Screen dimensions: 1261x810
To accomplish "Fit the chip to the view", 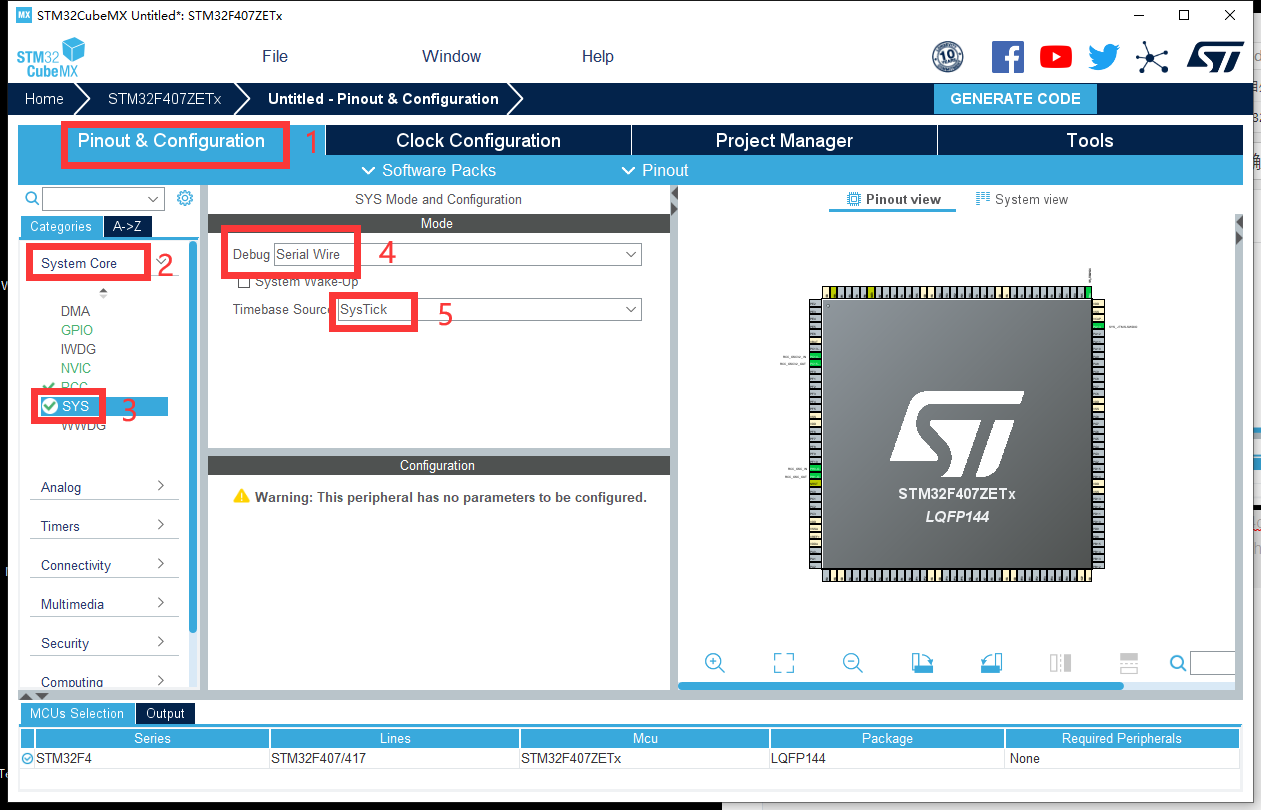I will point(784,662).
